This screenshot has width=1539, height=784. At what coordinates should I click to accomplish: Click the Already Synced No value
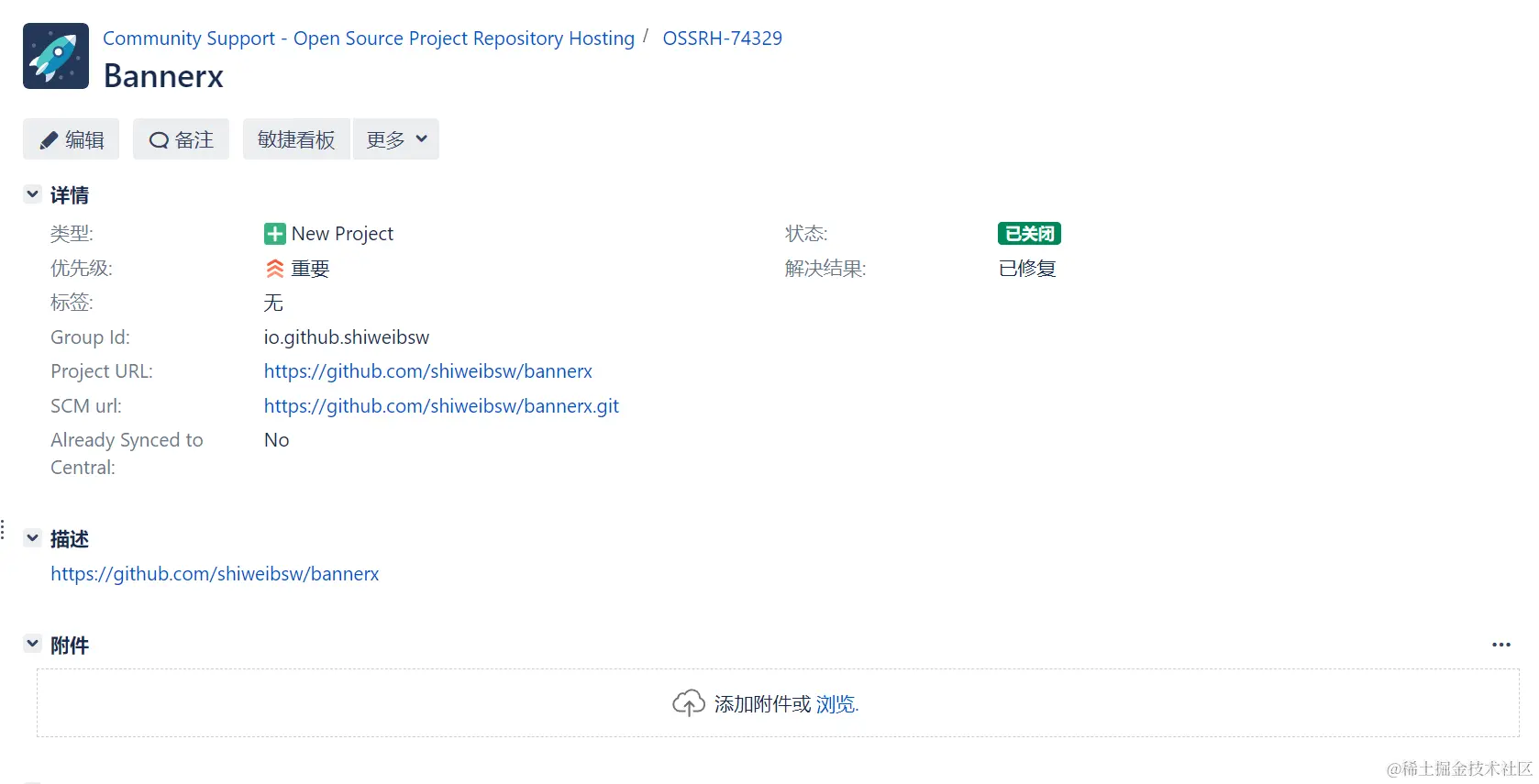(x=276, y=440)
